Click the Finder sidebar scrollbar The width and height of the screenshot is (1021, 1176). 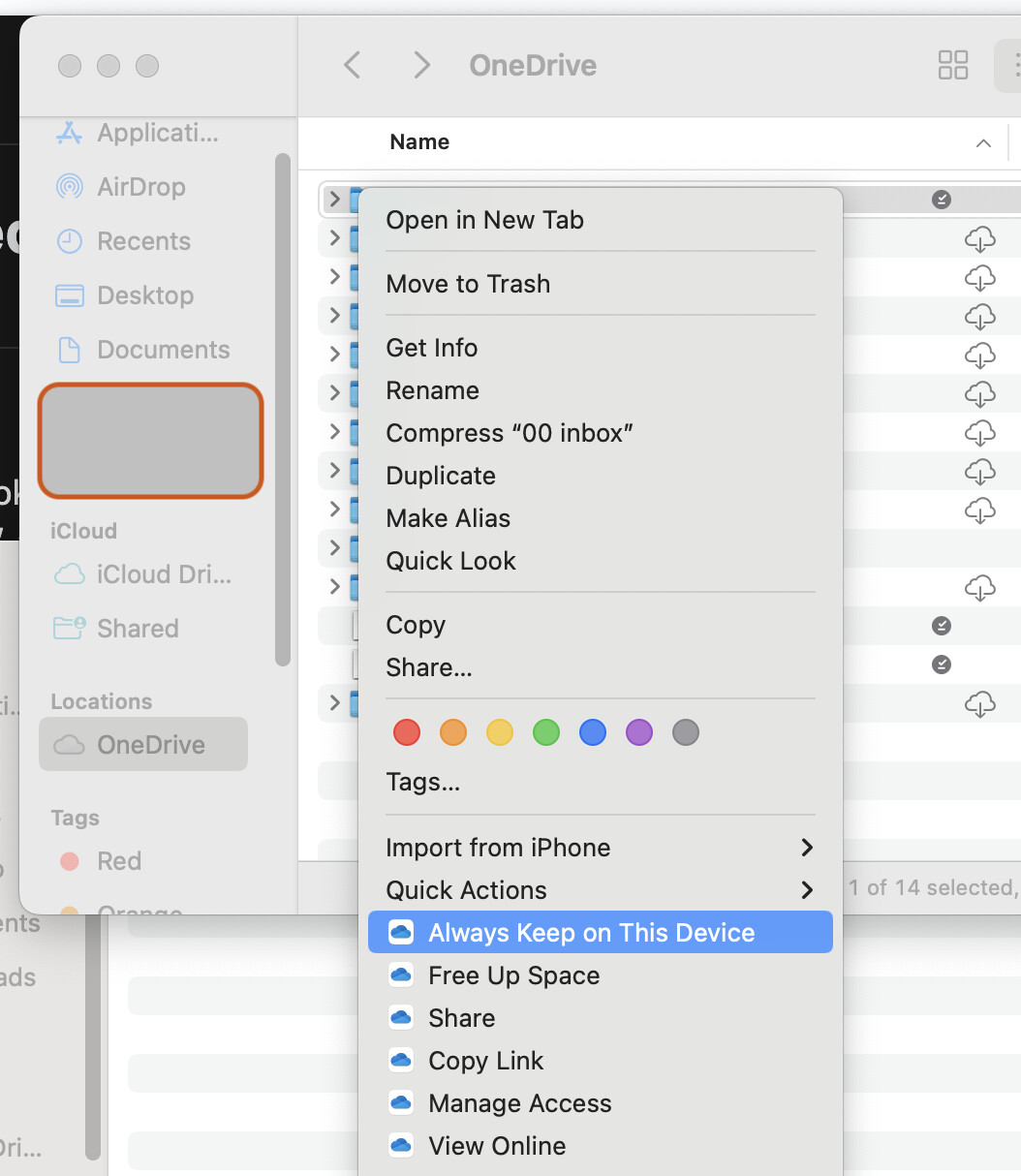pyautogui.click(x=283, y=410)
